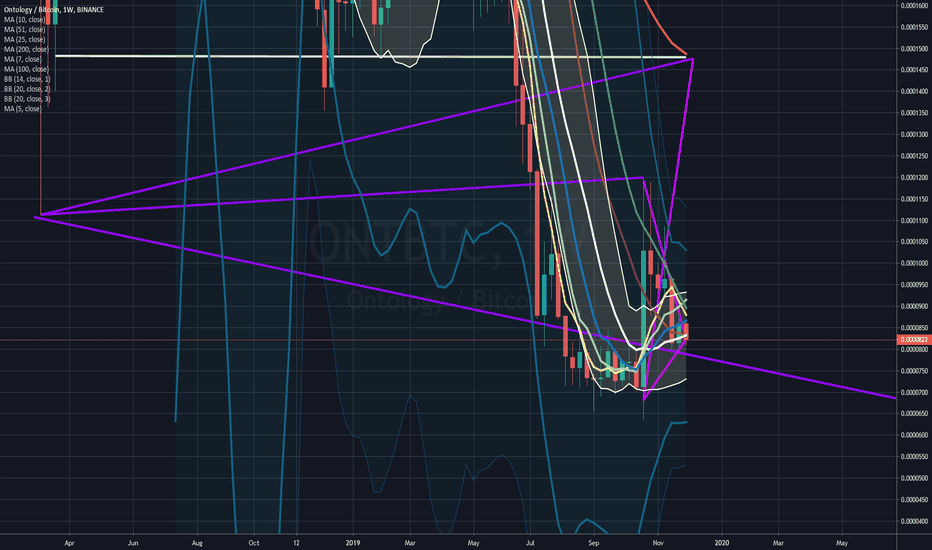Viewport: 932px width, 550px height.
Task: Click the Jun label on time axis
Action: (133, 543)
